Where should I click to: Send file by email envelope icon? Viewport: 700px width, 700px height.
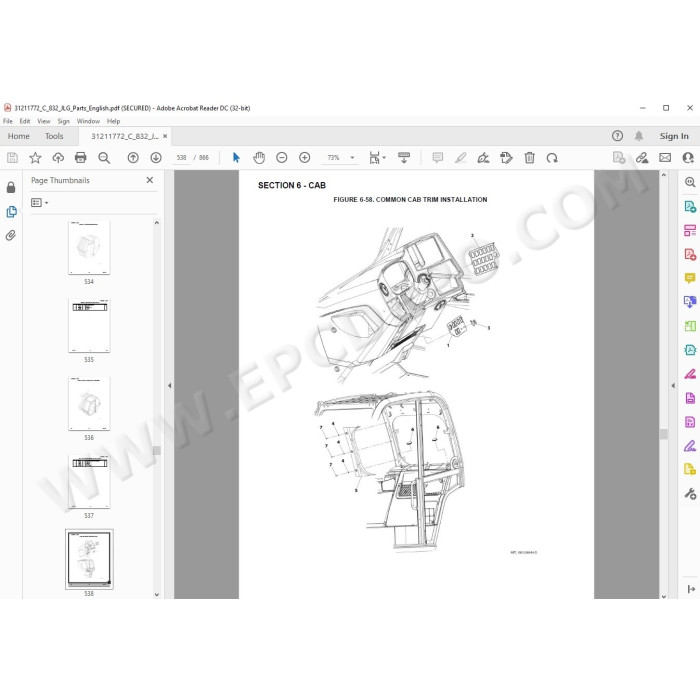coord(665,158)
